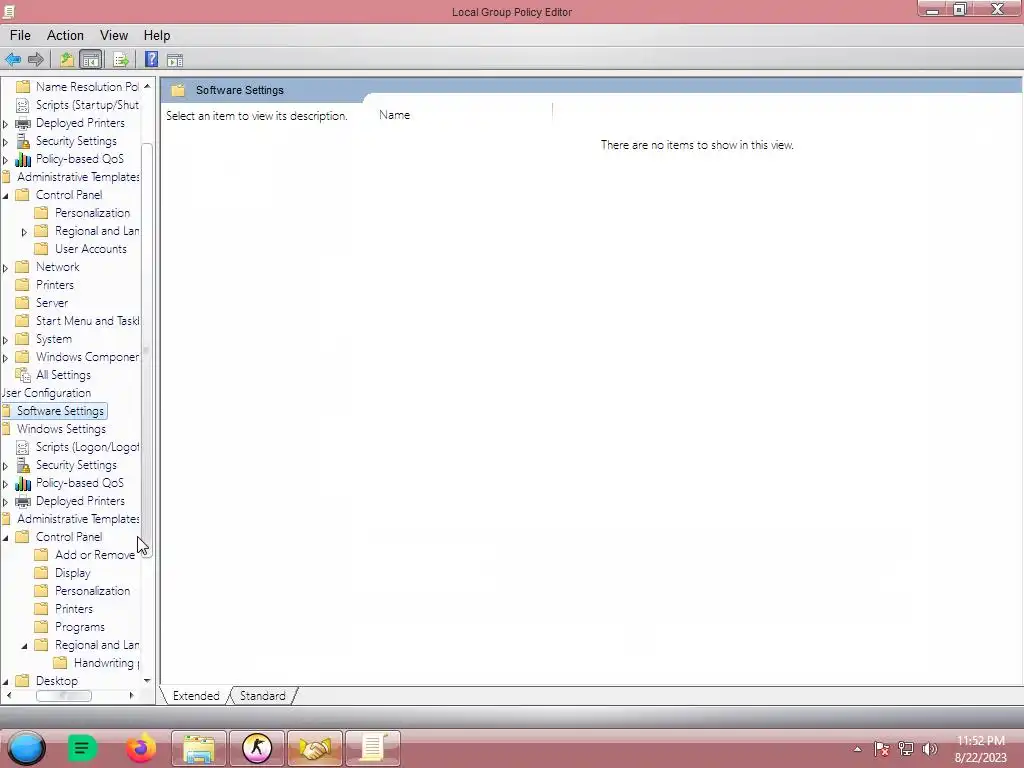Select the Handwriting folder
The height and width of the screenshot is (768, 1024).
point(104,663)
